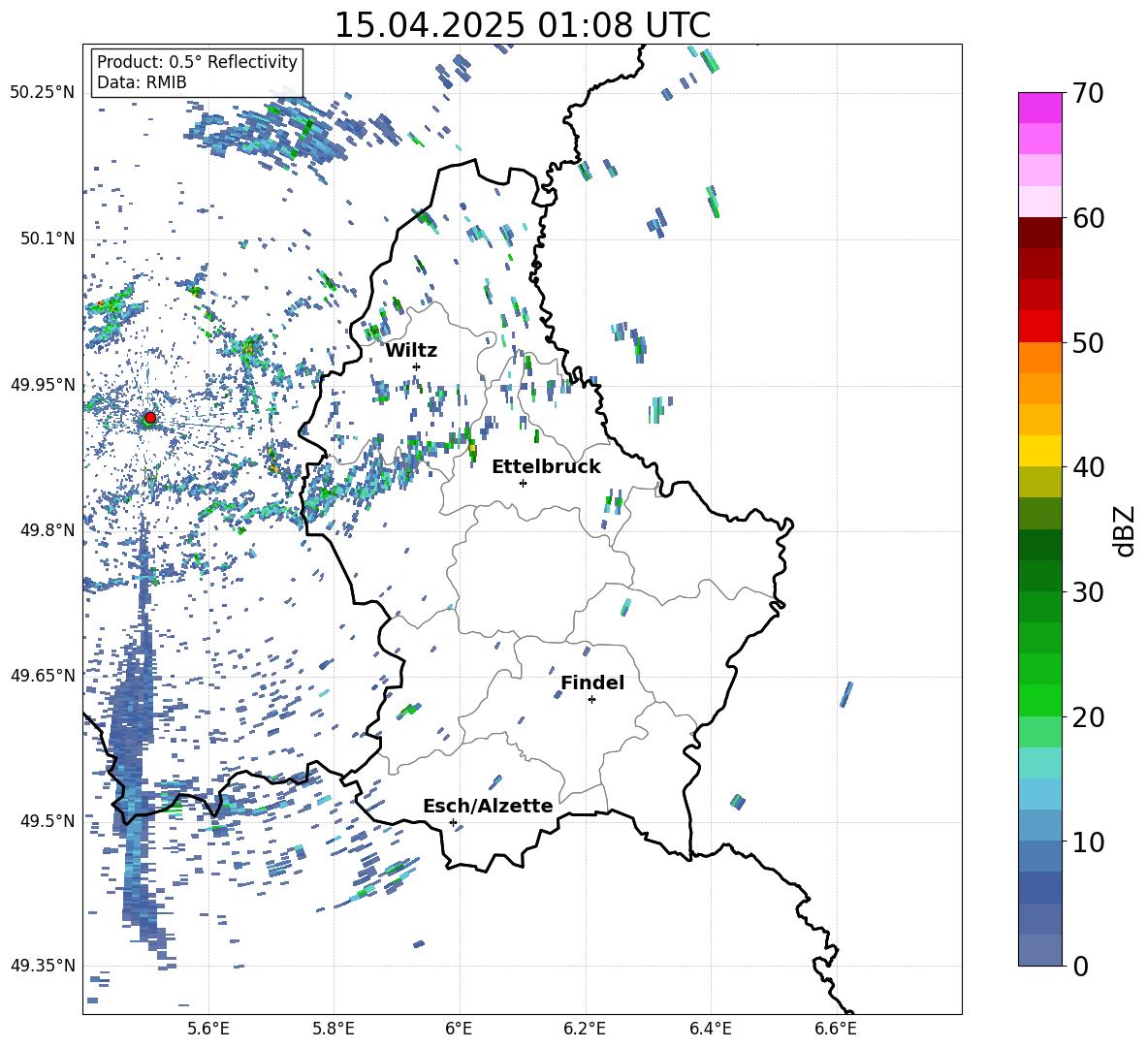Pick the bright yellow swatch just above 40
Image resolution: width=1148 pixels, height=1048 pixels.
1039,452
